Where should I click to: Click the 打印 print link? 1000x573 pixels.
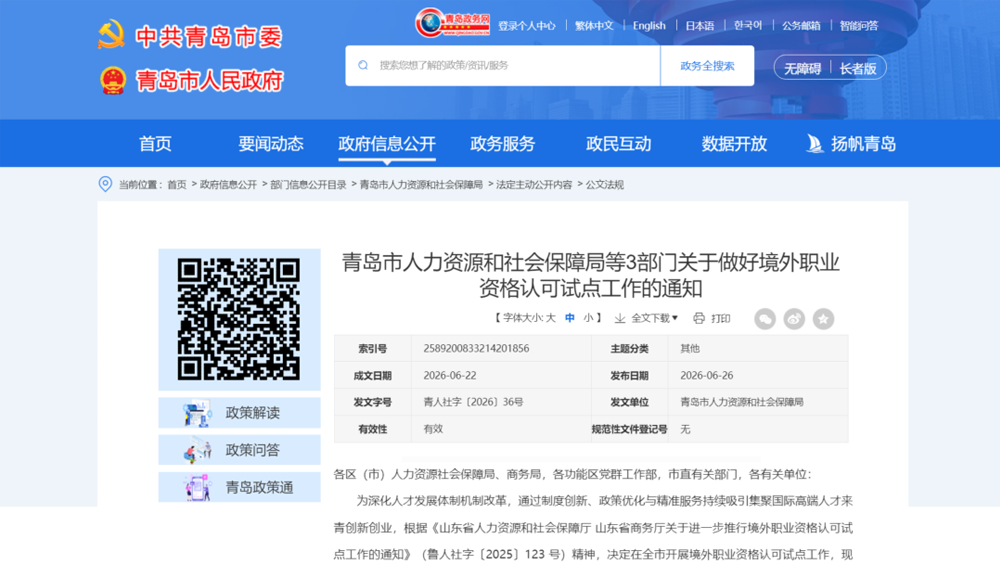coord(720,318)
